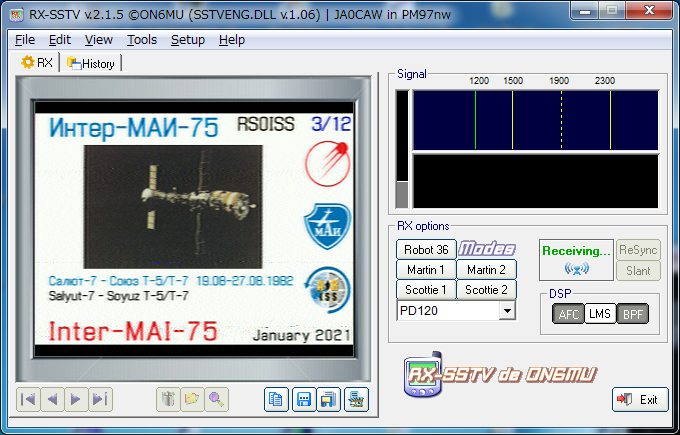This screenshot has height=435, width=680.
Task: Click the magnifying glass zoom icon
Action: coord(216,399)
